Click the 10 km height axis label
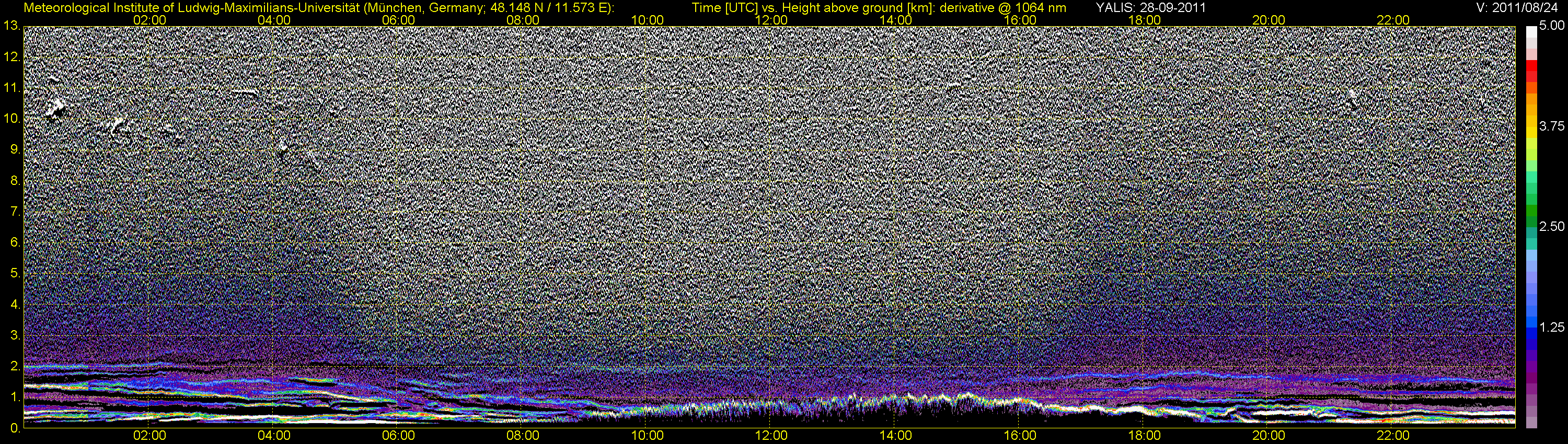1568x444 pixels. tap(11, 119)
